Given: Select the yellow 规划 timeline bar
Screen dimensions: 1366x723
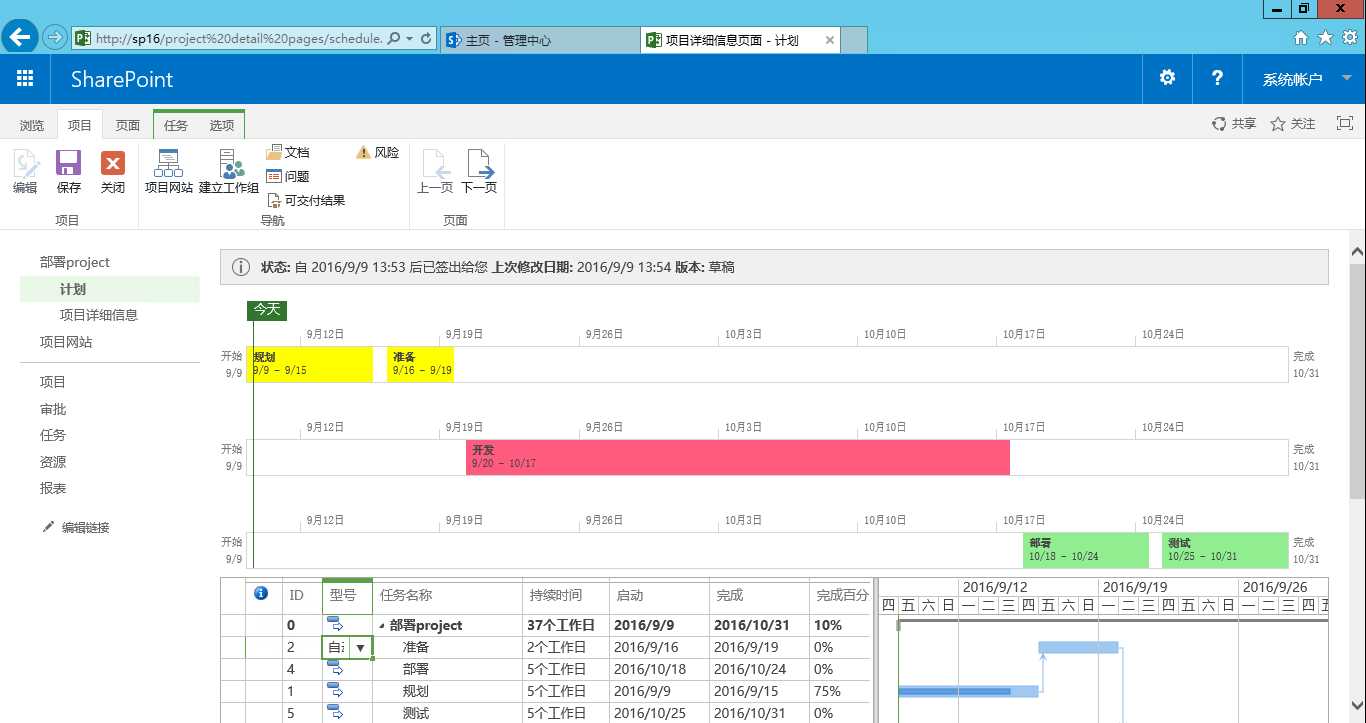Looking at the screenshot, I should [x=310, y=364].
